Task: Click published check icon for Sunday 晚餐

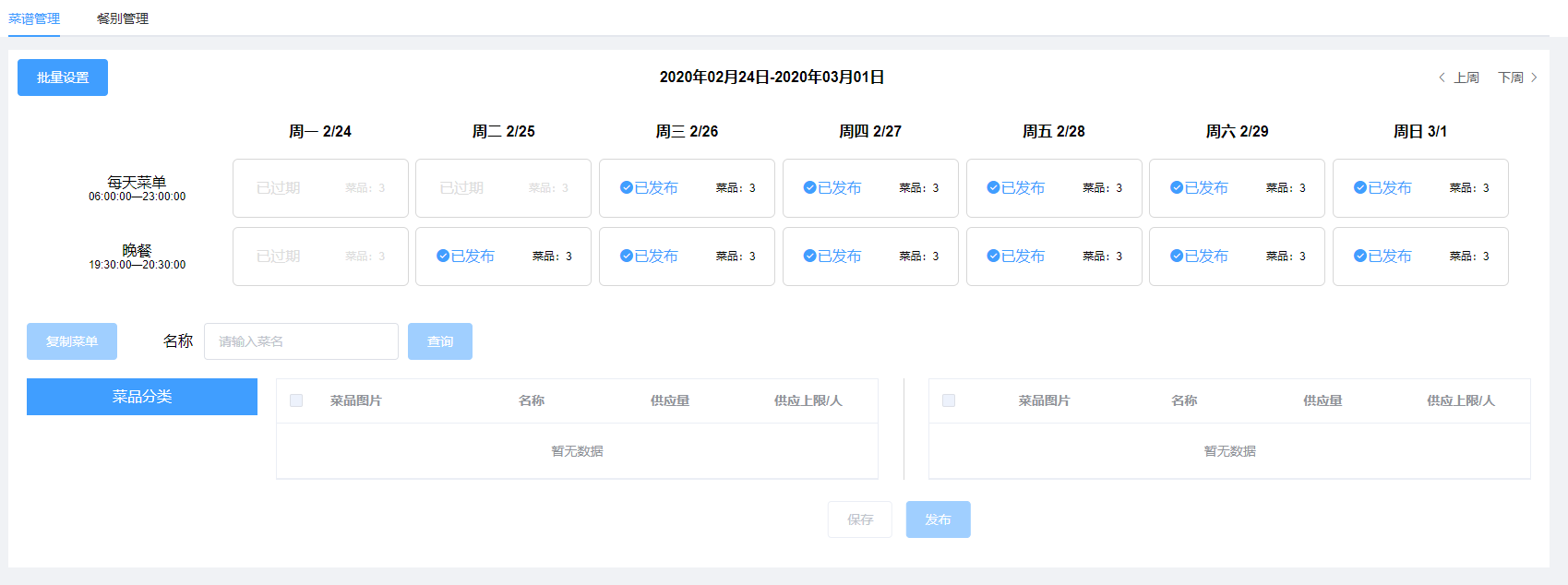Action: click(x=1360, y=256)
